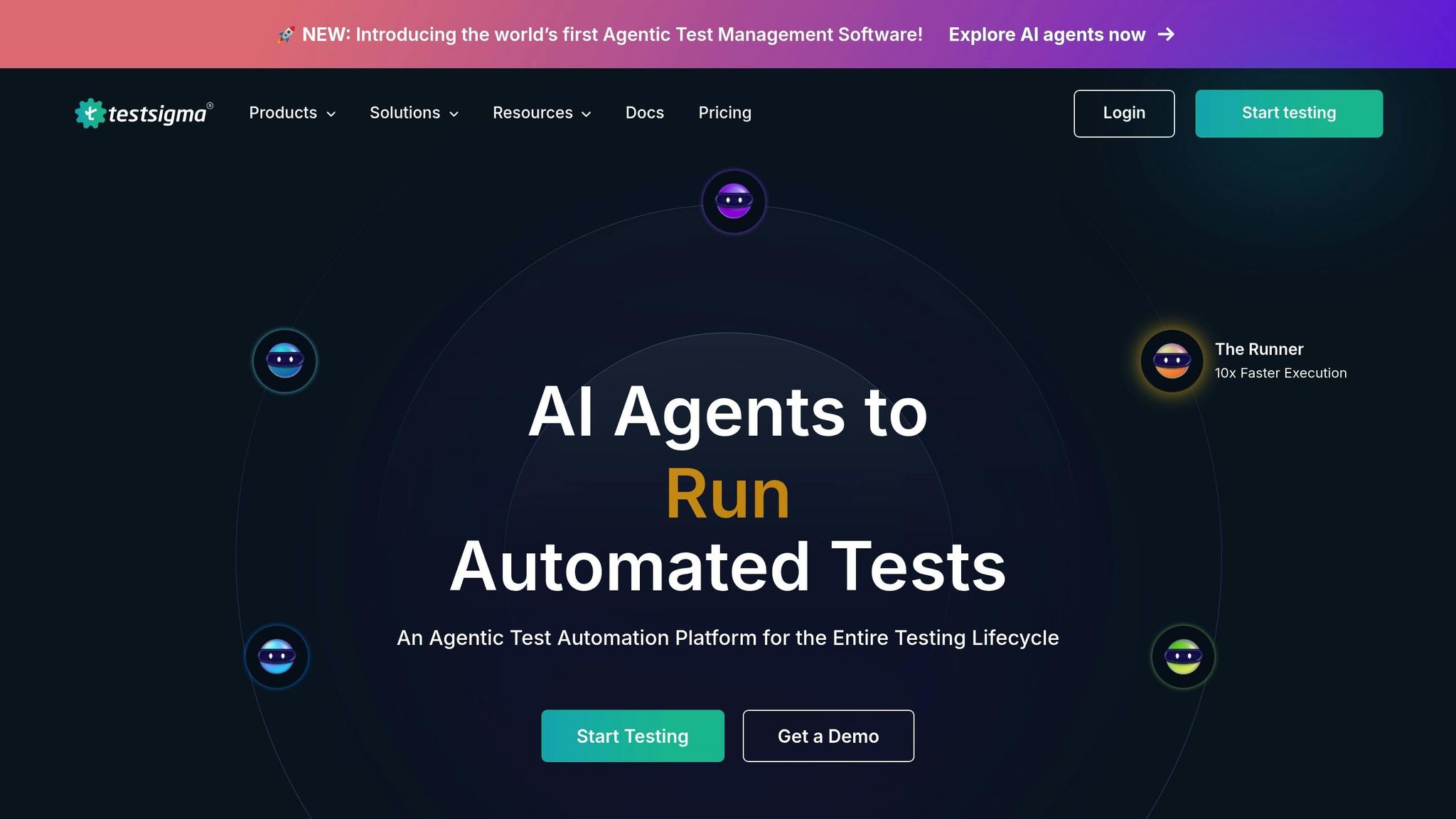Click the blue agent orb on the upper left

(x=284, y=360)
